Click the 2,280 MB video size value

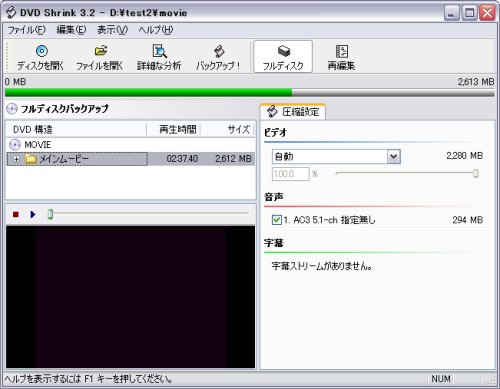pos(464,156)
